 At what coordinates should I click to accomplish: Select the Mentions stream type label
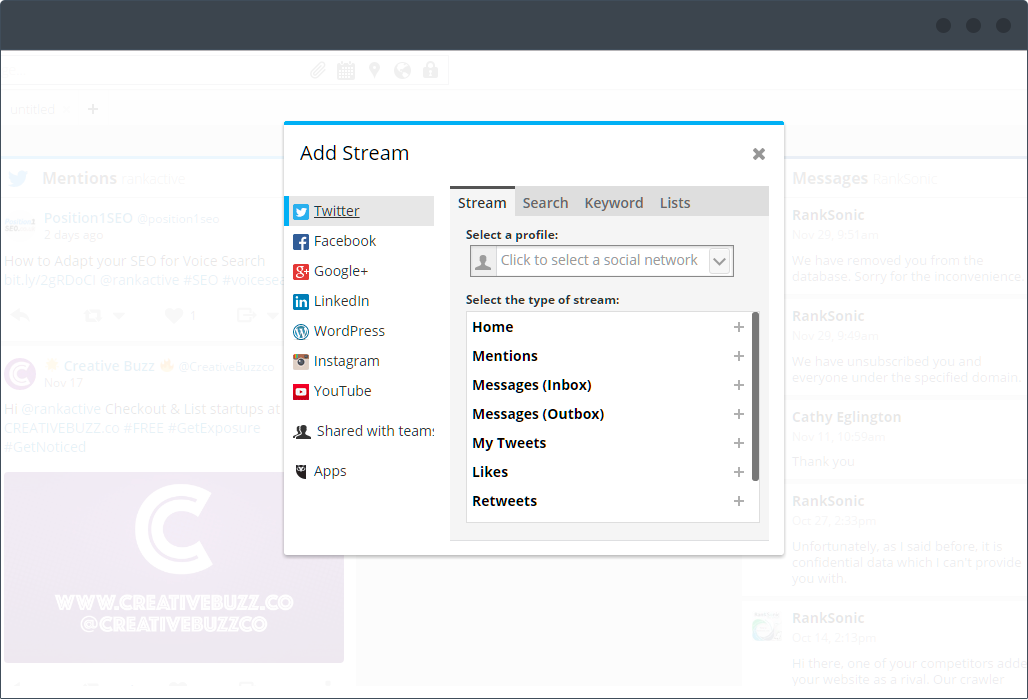point(505,356)
